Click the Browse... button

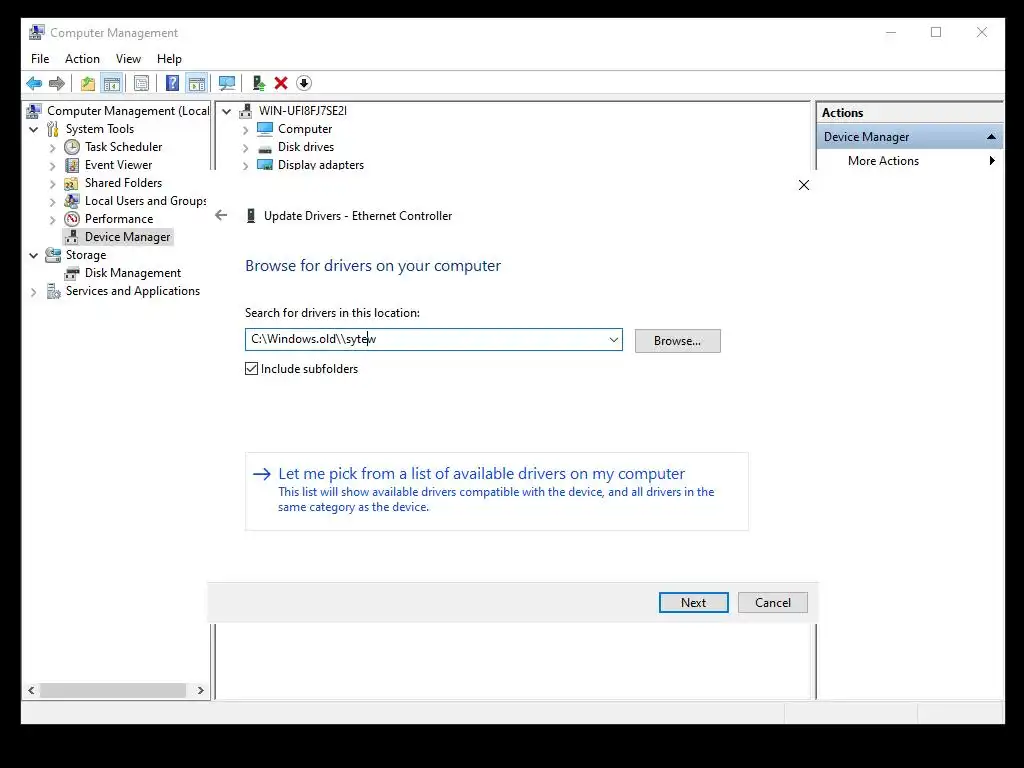click(677, 341)
